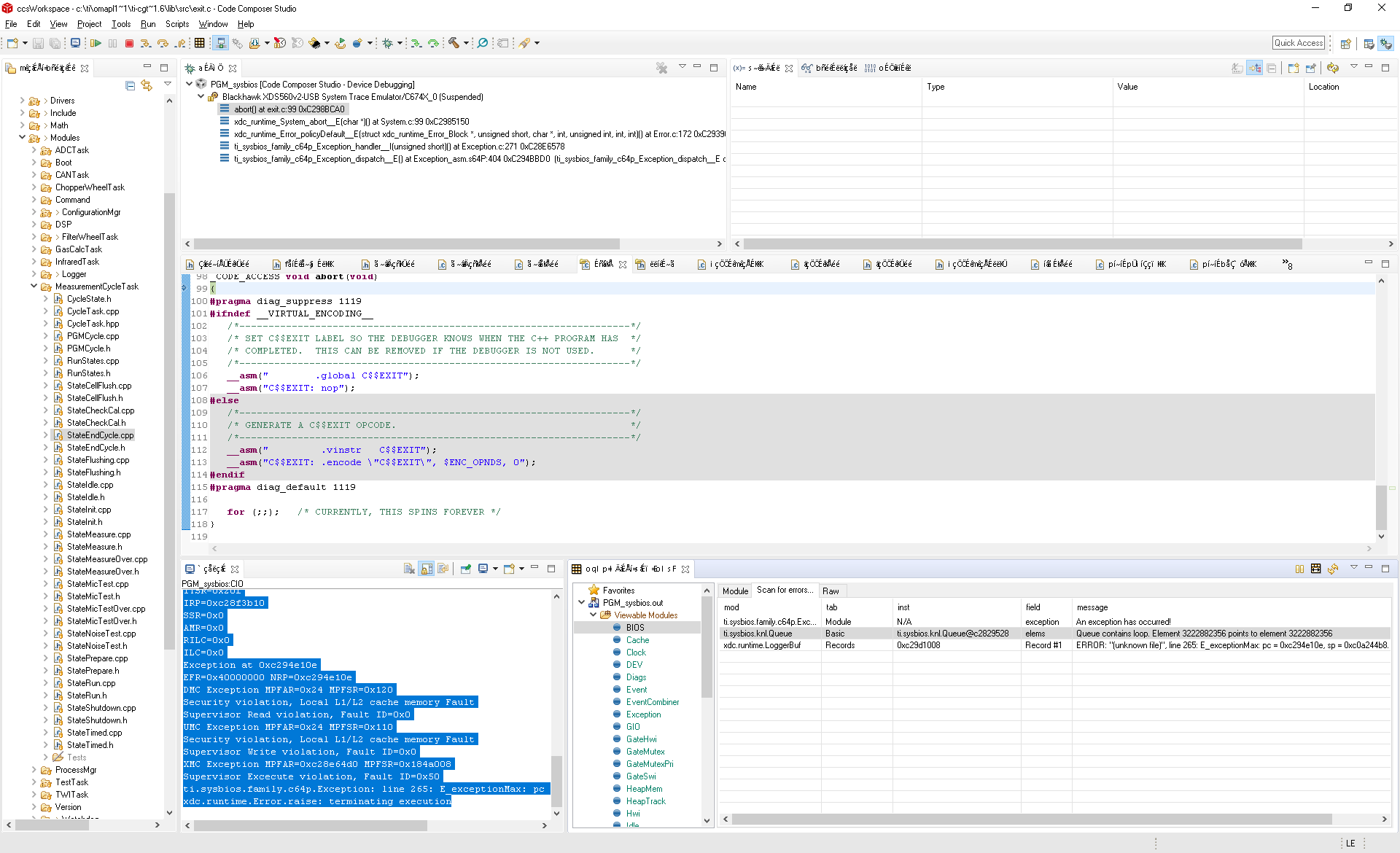The width and height of the screenshot is (1400, 853).
Task: Click the Build hammer icon
Action: pyautogui.click(x=454, y=44)
